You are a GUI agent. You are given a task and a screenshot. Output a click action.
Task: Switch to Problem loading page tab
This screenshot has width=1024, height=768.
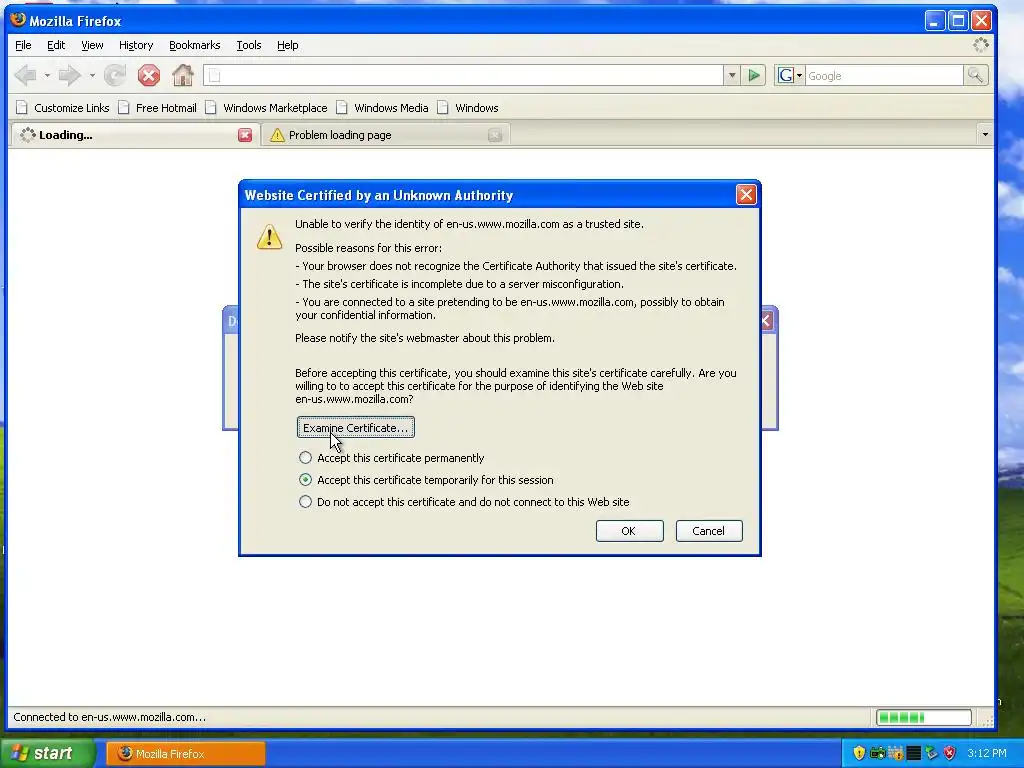[x=385, y=135]
